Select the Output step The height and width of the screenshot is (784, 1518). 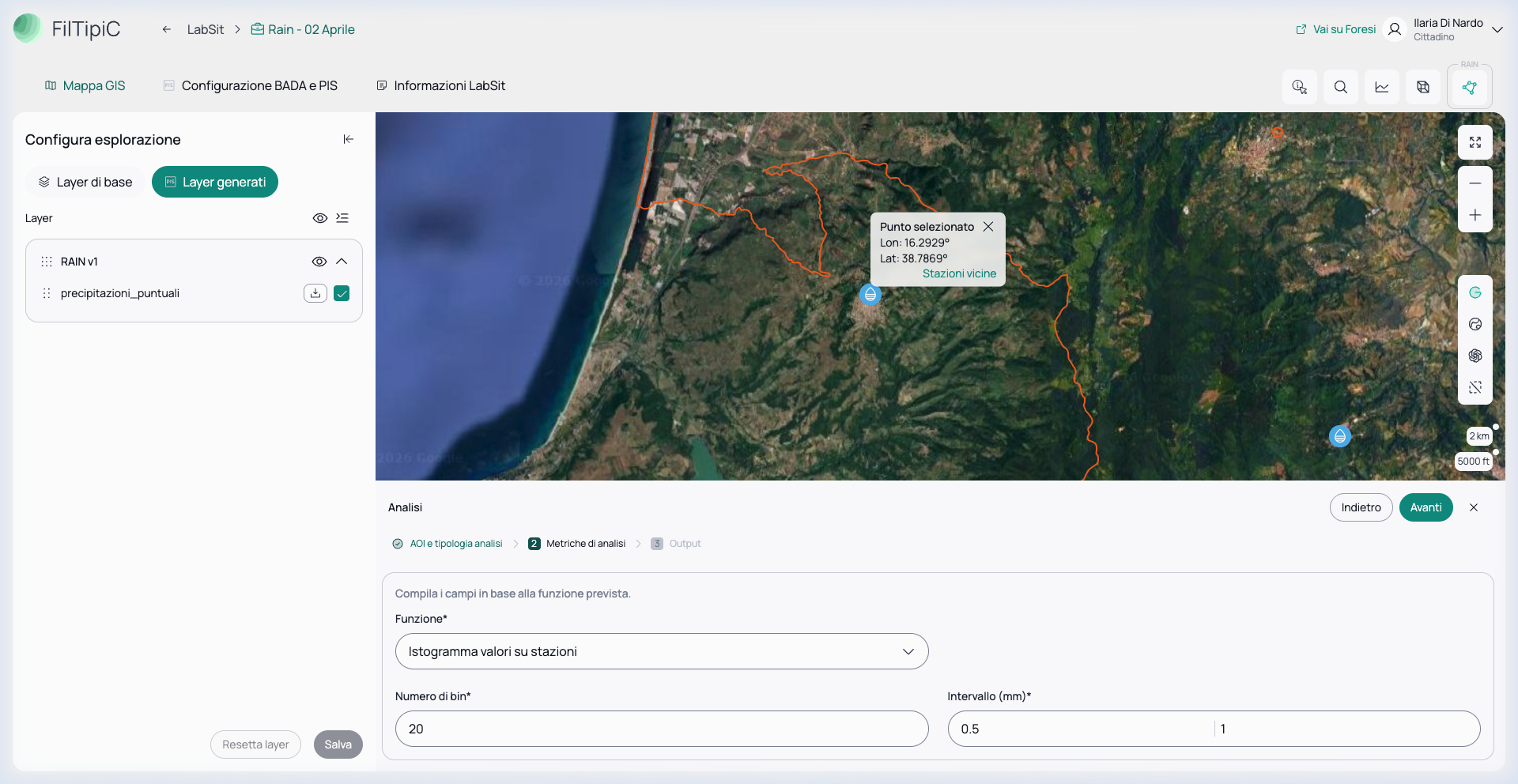(x=676, y=544)
